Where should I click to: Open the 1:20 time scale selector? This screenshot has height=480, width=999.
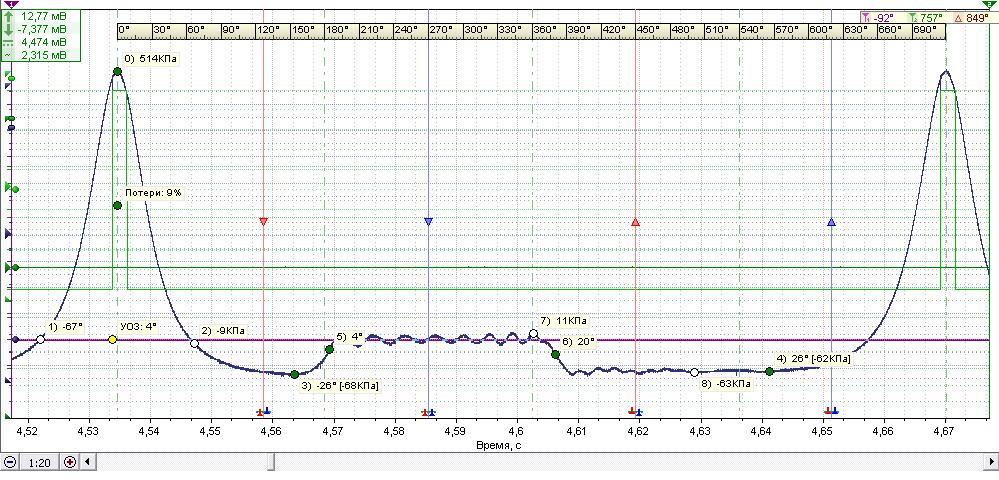[40, 462]
